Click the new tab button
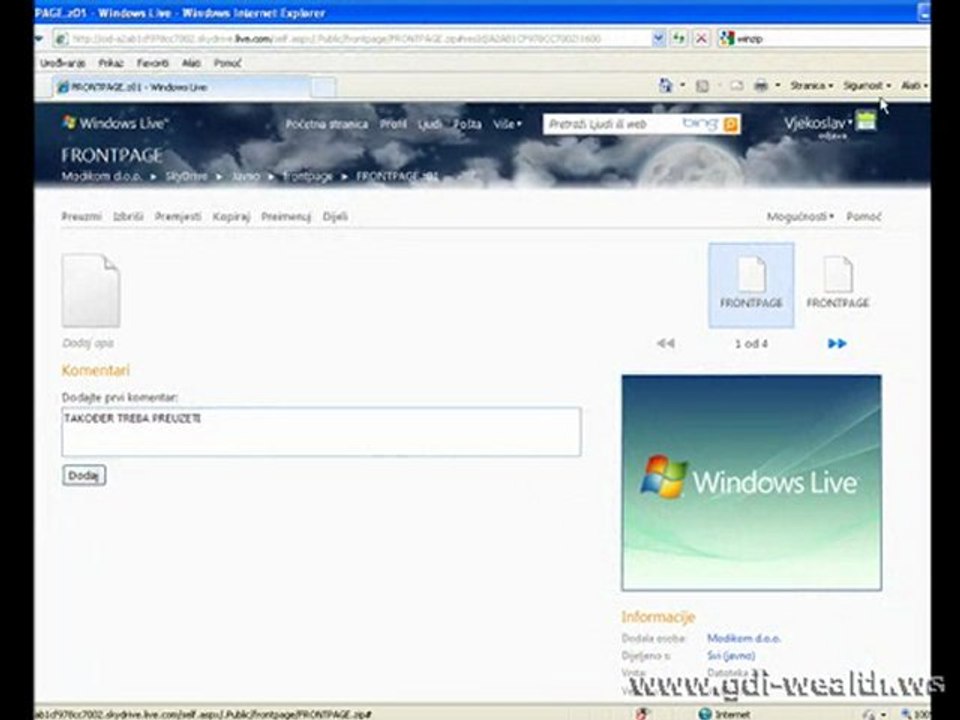Image resolution: width=960 pixels, height=720 pixels. (323, 88)
